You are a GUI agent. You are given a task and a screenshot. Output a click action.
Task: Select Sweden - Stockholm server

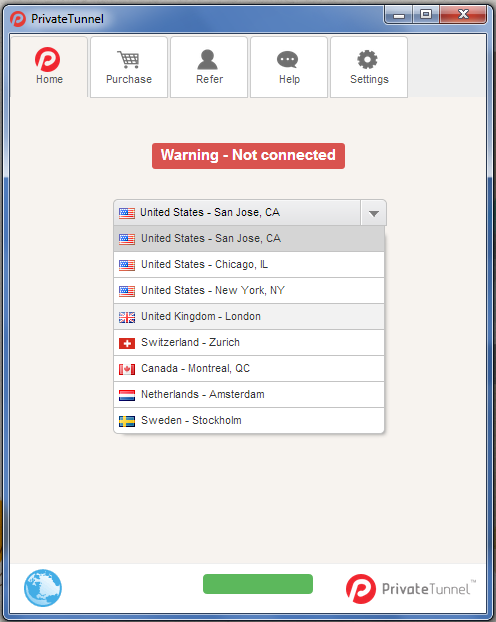click(x=249, y=420)
